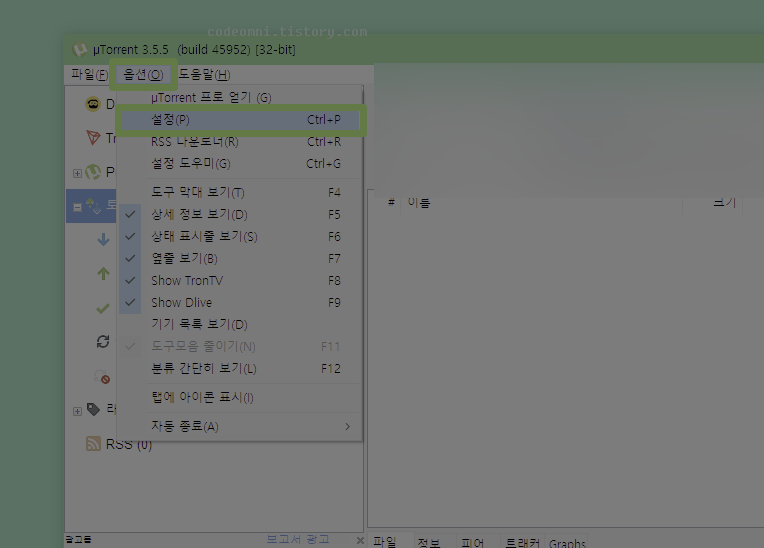Image resolution: width=764 pixels, height=548 pixels.
Task: Select the seeding green arrow icon
Action: tap(103, 274)
